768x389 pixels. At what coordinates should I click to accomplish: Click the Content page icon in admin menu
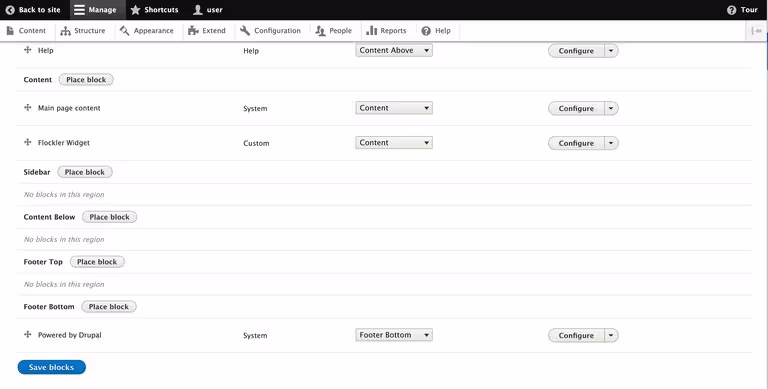click(10, 30)
